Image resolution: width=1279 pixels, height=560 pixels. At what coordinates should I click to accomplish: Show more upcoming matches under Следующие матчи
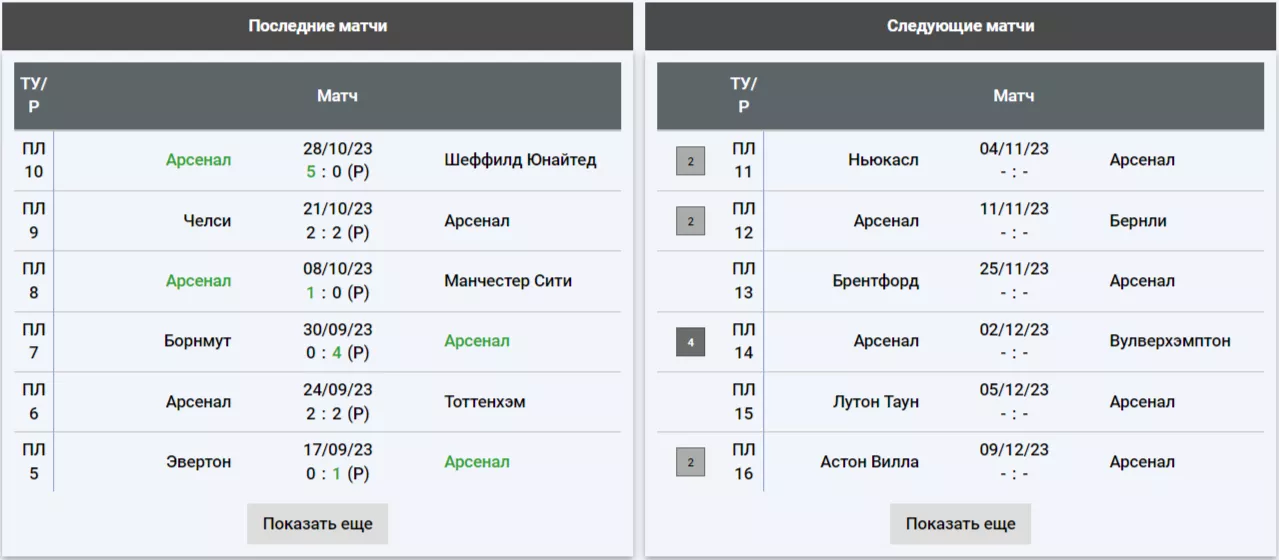point(960,524)
